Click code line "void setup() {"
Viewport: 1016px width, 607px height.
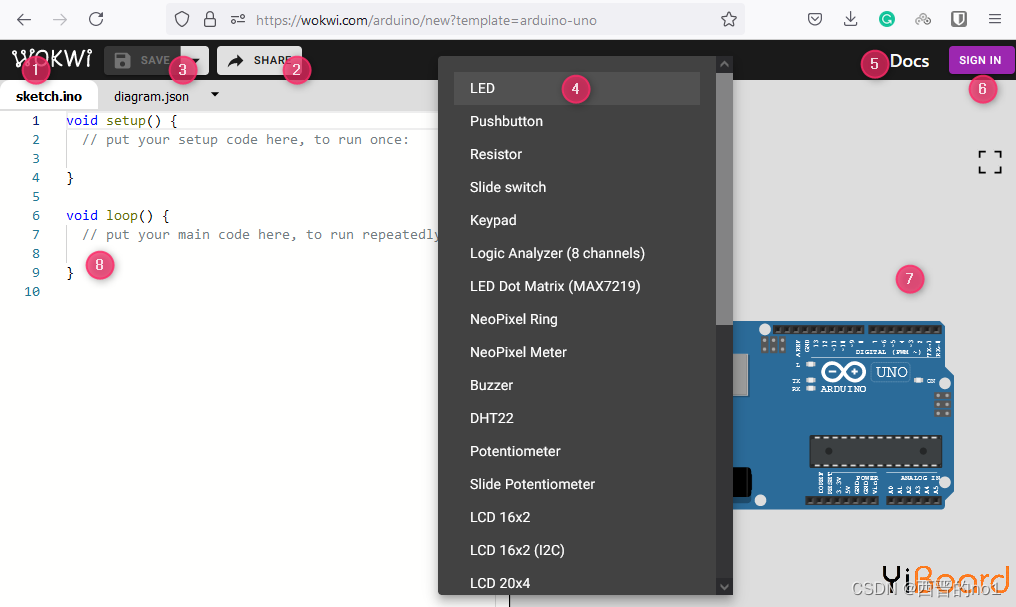pyautogui.click(x=122, y=120)
